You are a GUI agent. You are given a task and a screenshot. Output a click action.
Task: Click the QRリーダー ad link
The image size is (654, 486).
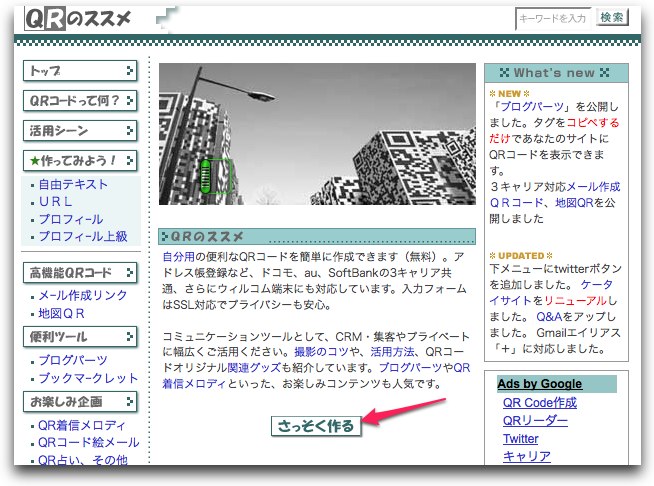[x=535, y=421]
